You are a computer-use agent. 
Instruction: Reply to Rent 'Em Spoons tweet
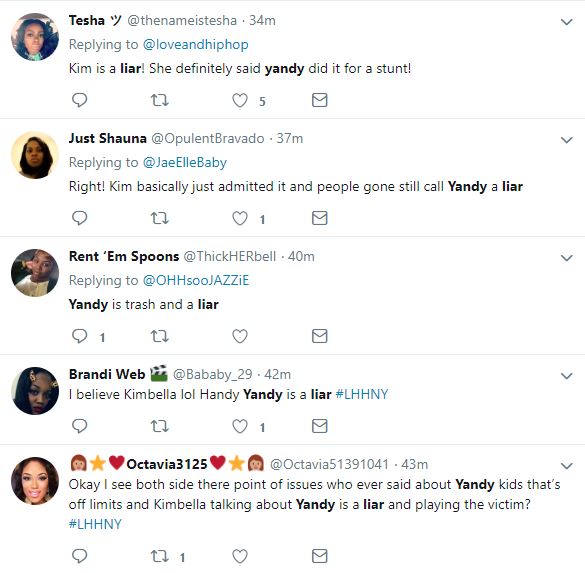pyautogui.click(x=79, y=336)
